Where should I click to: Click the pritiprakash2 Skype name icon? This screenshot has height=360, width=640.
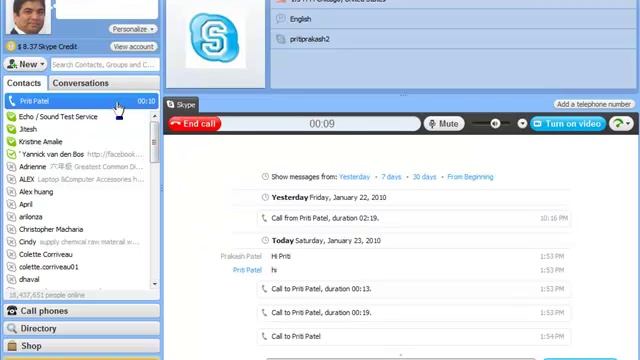(280, 39)
